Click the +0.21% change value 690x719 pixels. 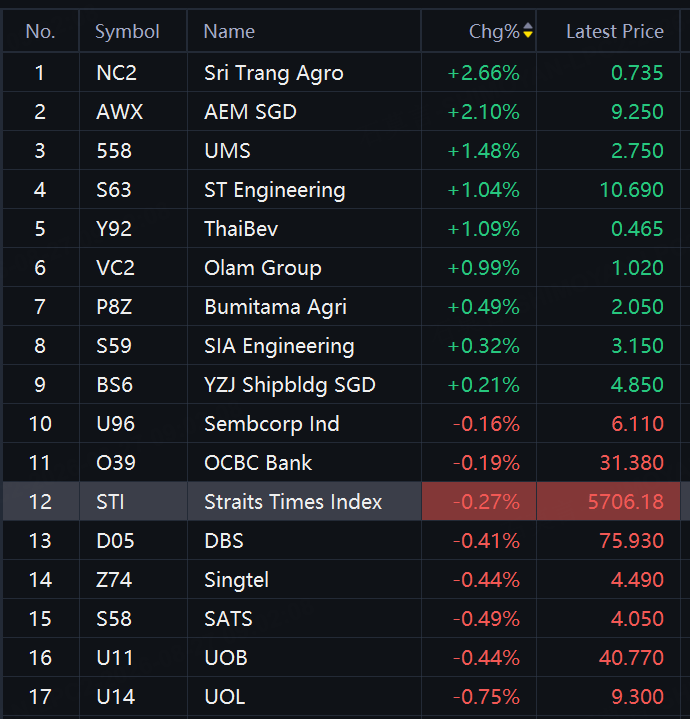click(483, 385)
